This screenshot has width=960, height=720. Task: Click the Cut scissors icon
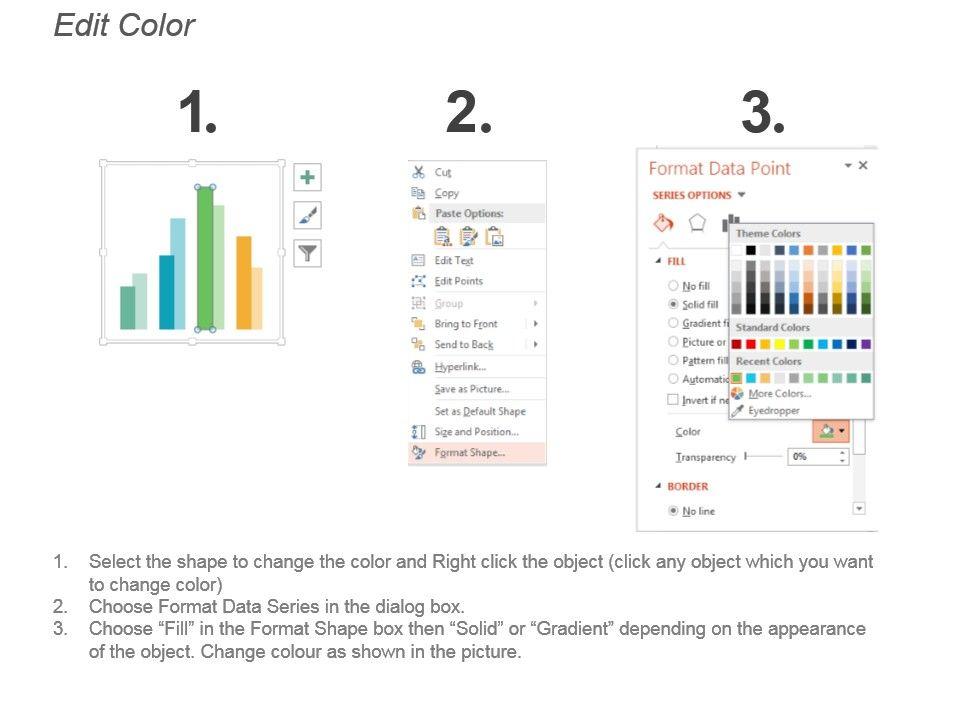click(x=419, y=172)
